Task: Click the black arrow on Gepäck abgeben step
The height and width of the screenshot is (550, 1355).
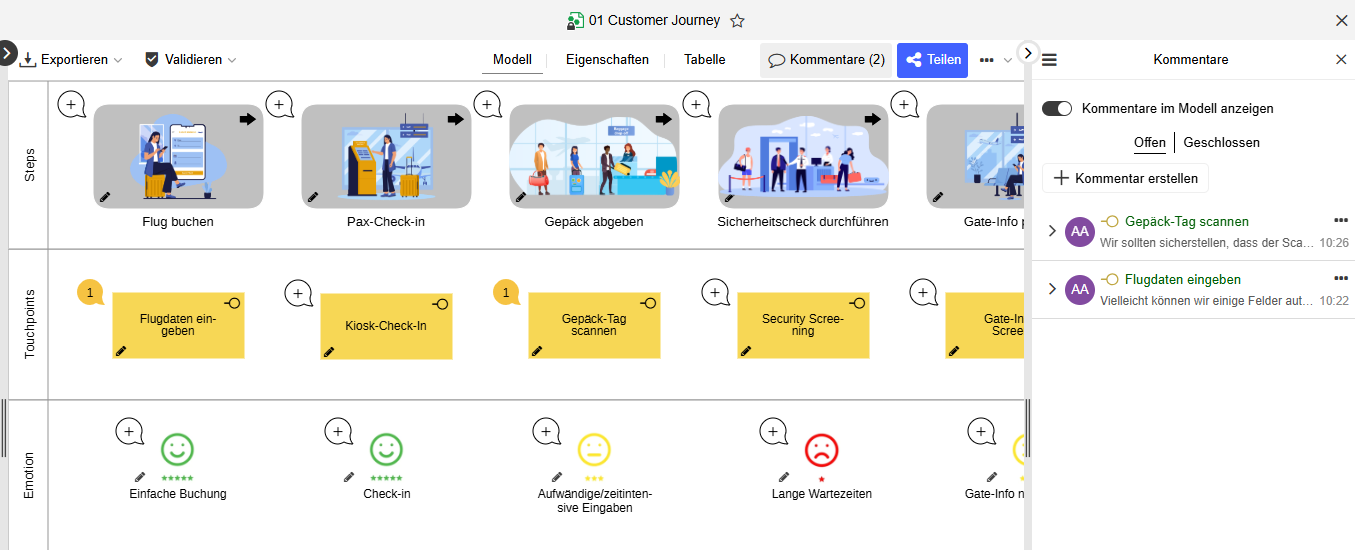Action: click(664, 119)
